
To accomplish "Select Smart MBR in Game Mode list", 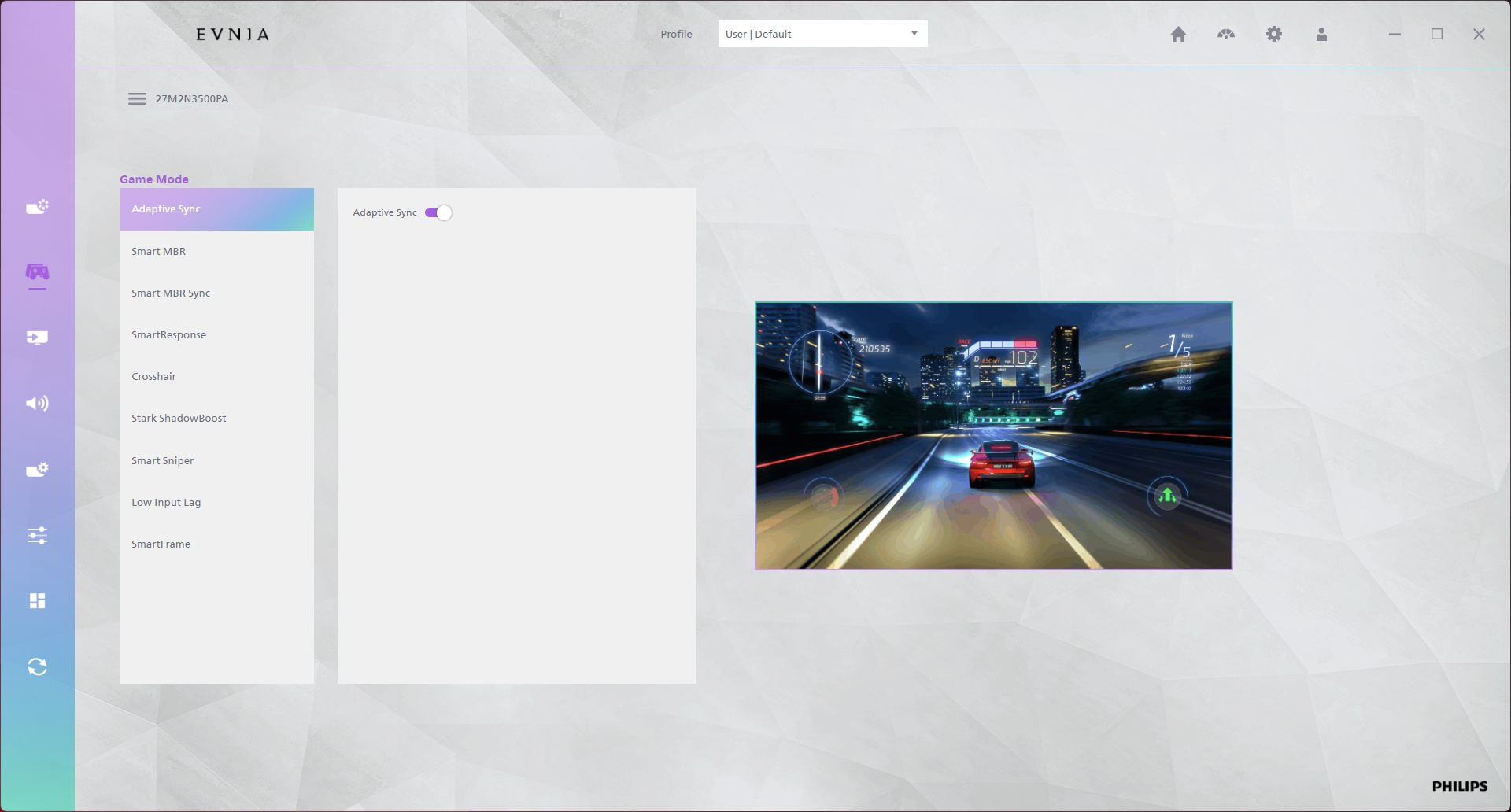I will 159,252.
